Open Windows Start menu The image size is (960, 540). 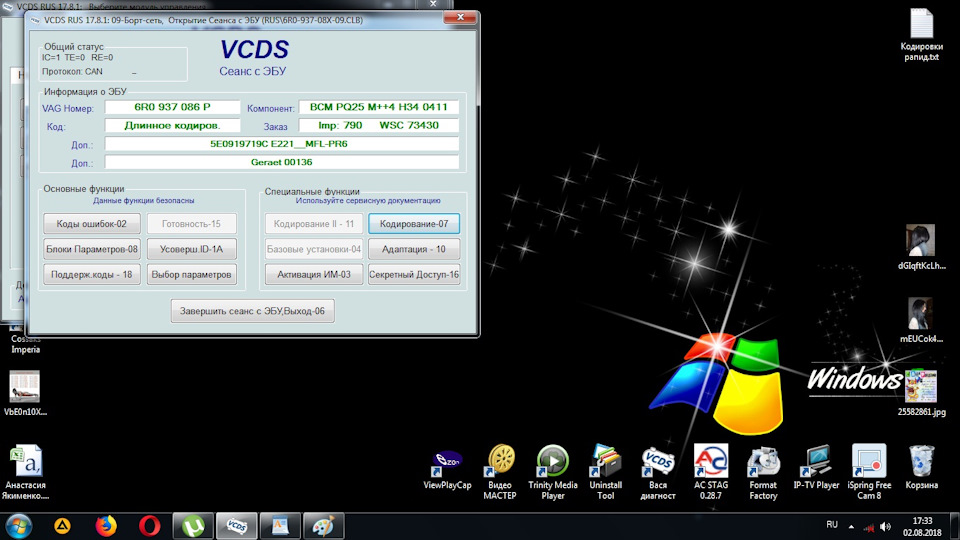coord(18,526)
